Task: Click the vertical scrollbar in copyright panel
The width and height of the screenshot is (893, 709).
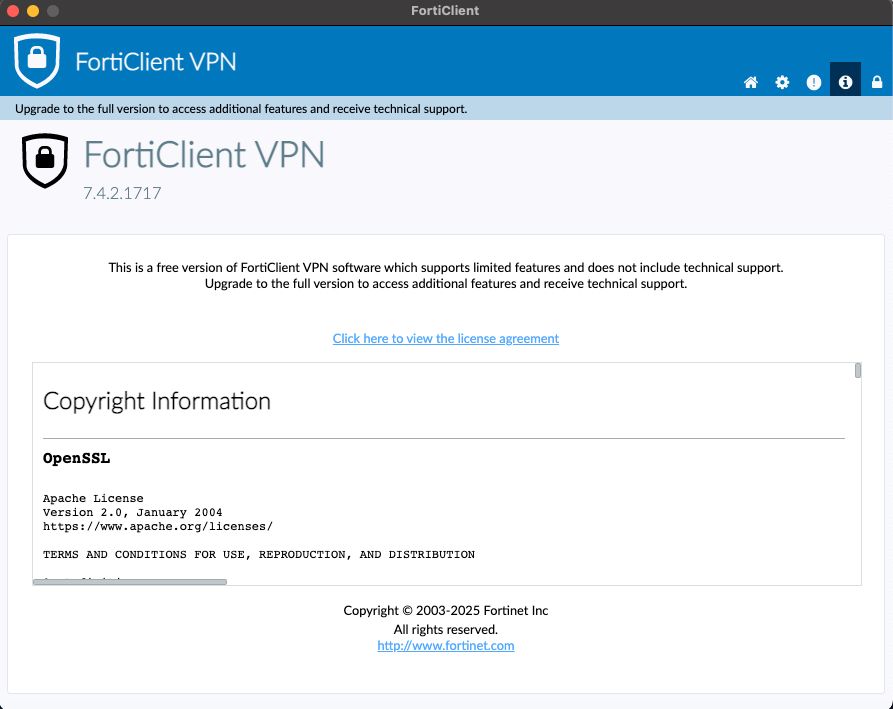Action: (858, 371)
